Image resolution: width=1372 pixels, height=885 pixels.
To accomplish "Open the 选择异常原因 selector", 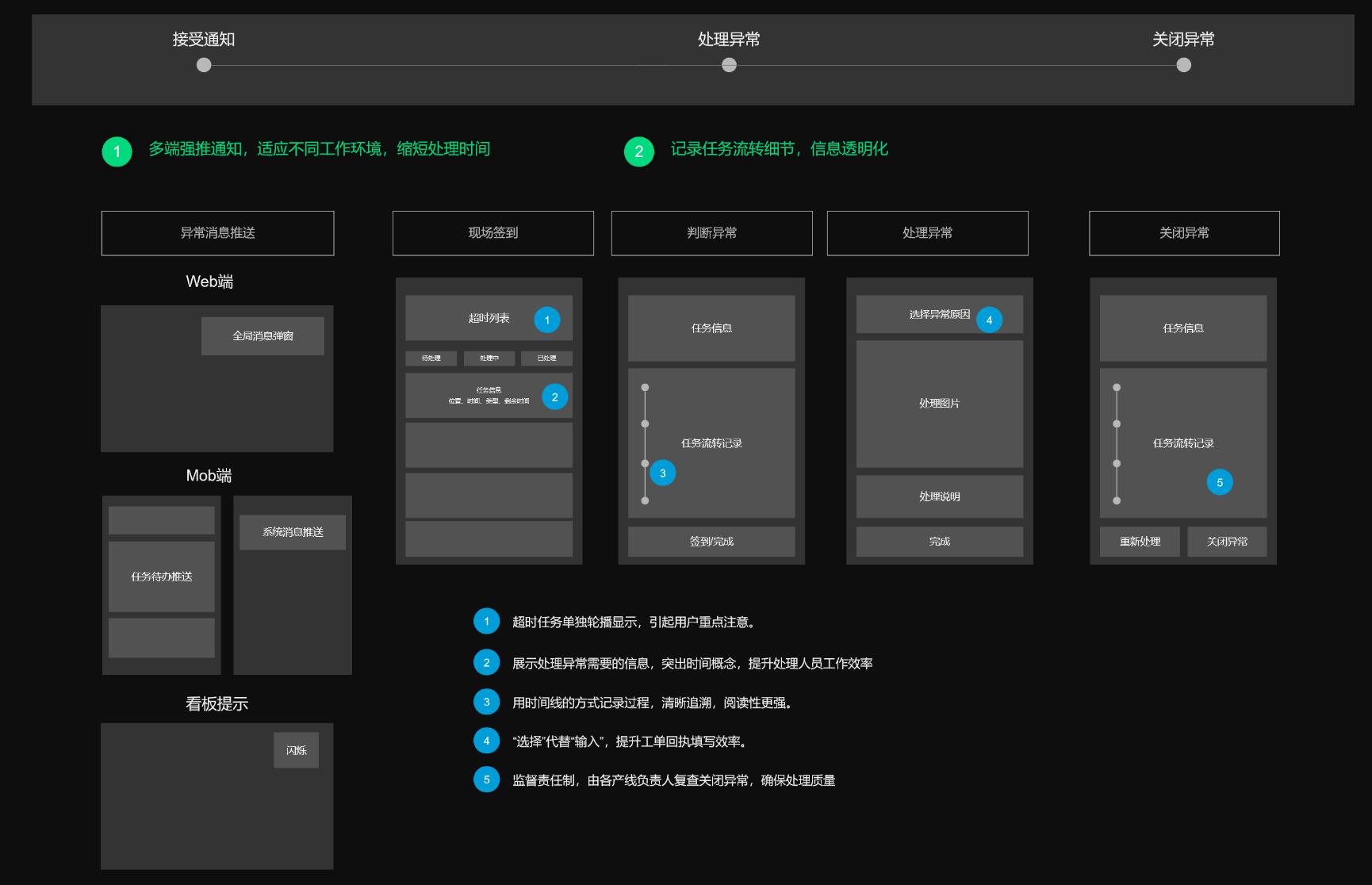I will [x=940, y=315].
